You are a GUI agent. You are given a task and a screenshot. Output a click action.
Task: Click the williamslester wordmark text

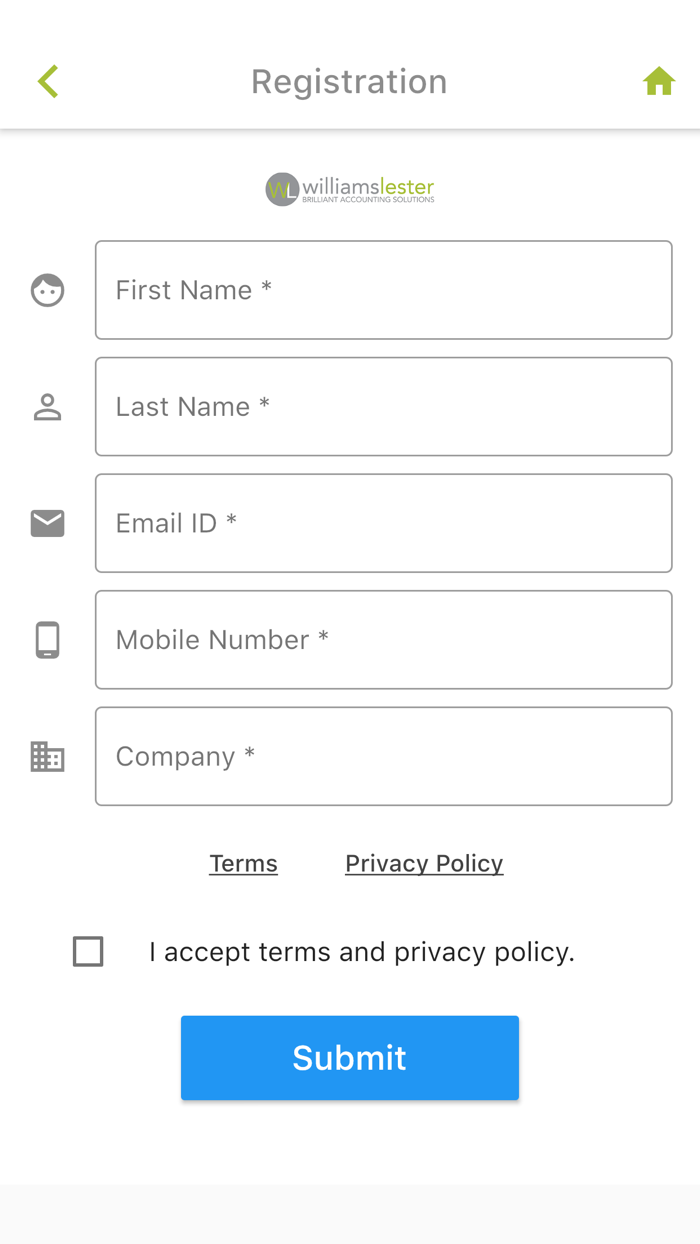(x=368, y=186)
